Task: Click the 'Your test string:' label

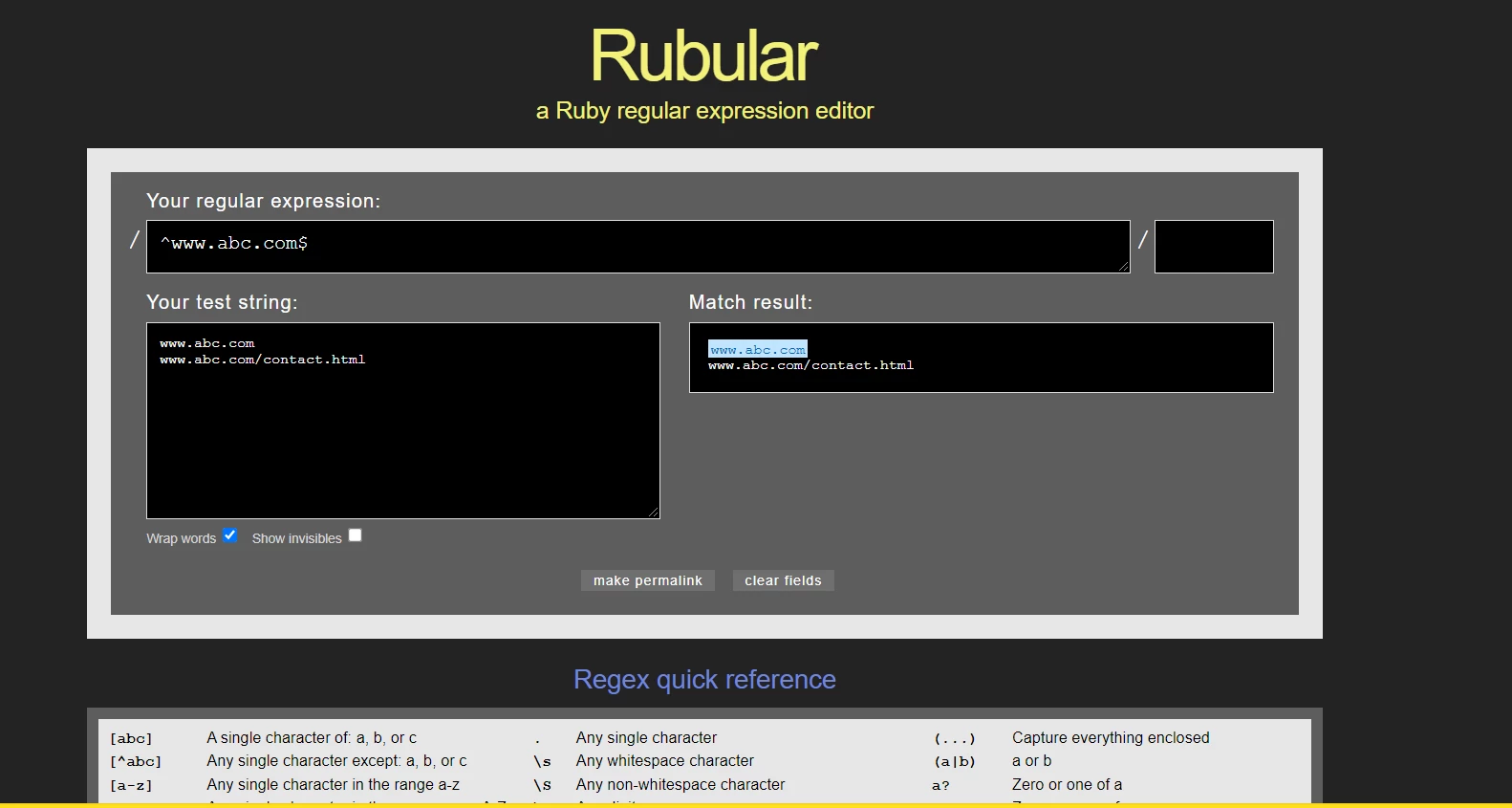Action: pos(222,302)
